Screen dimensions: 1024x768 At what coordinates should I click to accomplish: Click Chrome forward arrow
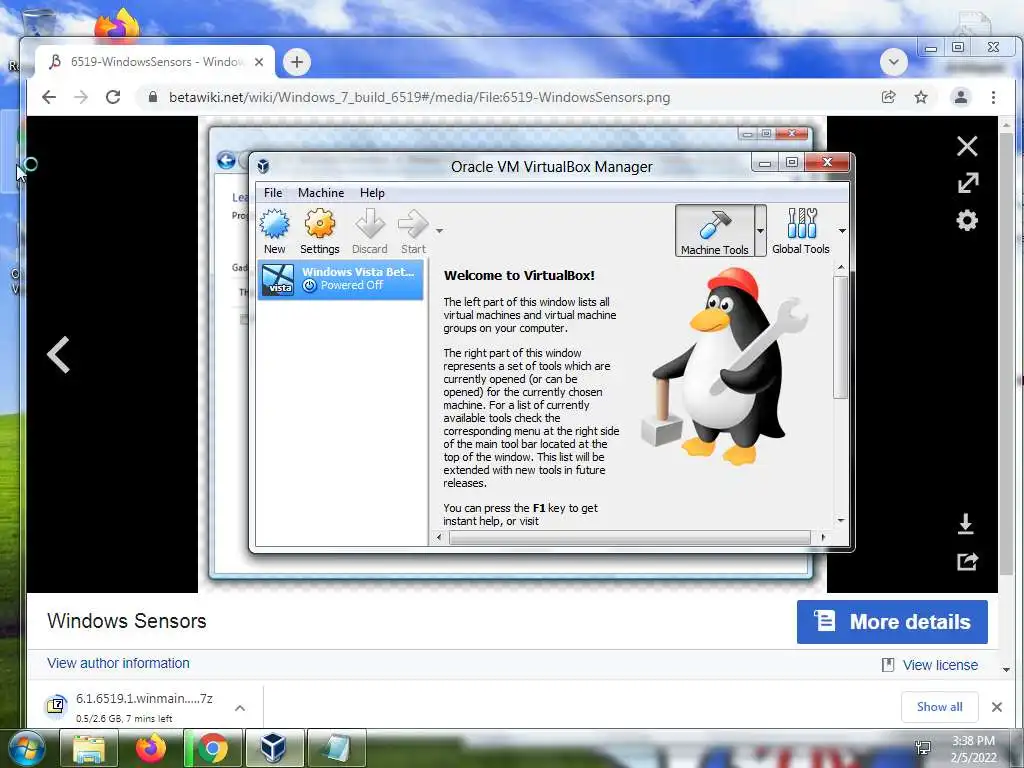[80, 97]
